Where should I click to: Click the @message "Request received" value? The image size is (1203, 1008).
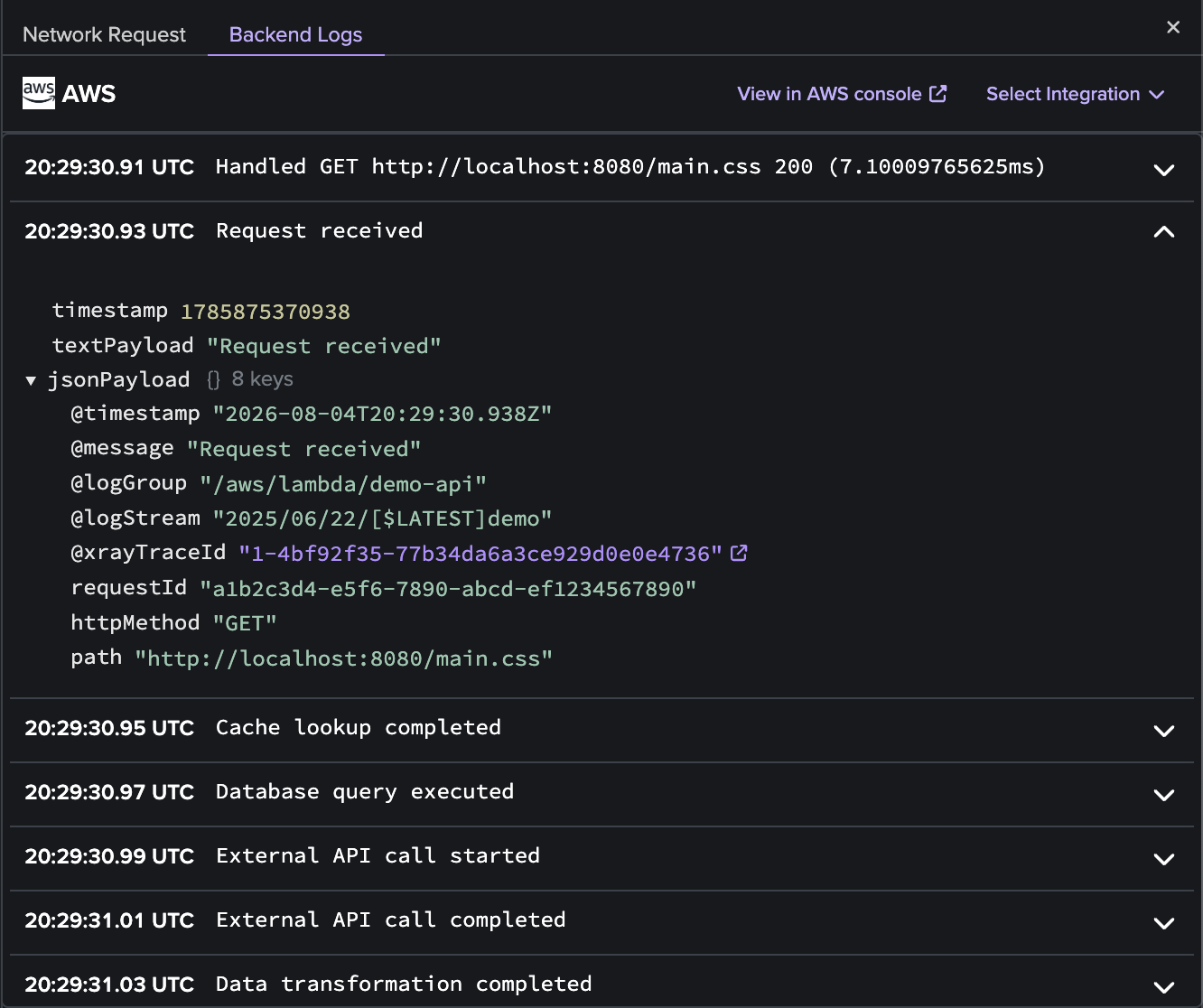point(304,449)
